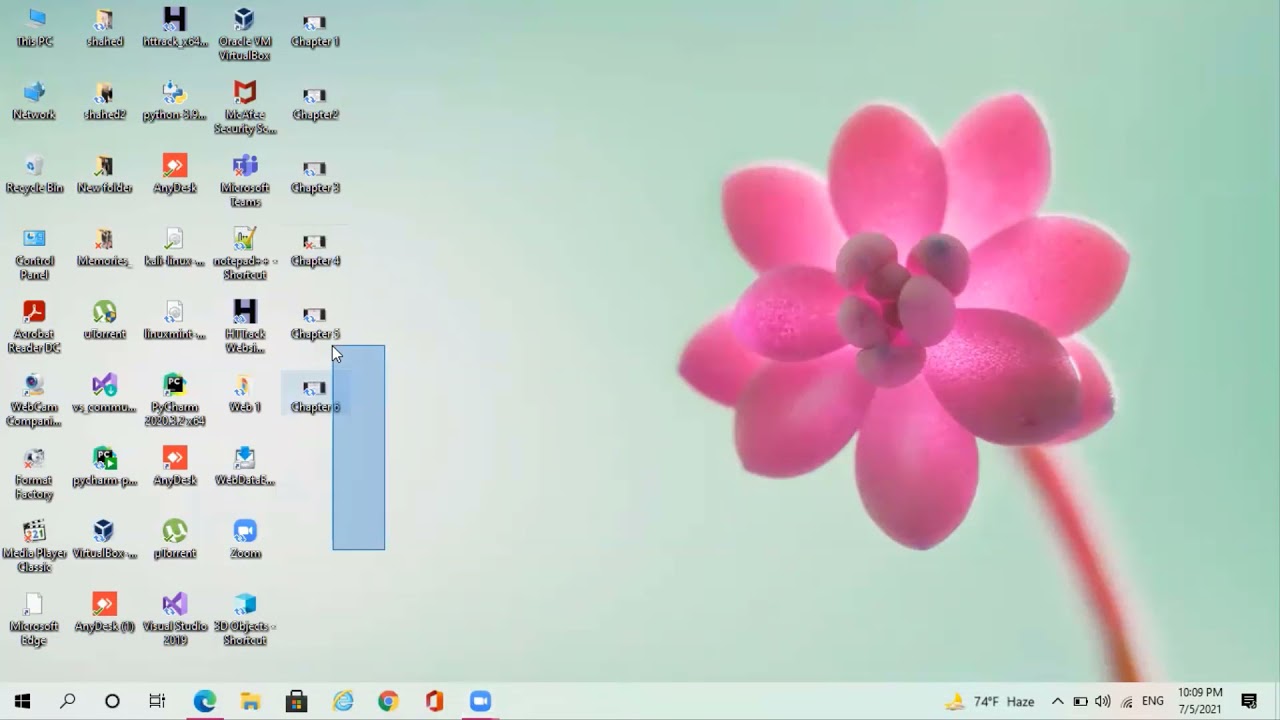Select the shahed2 folder icon
Screen dimensions: 1280x720
click(104, 101)
